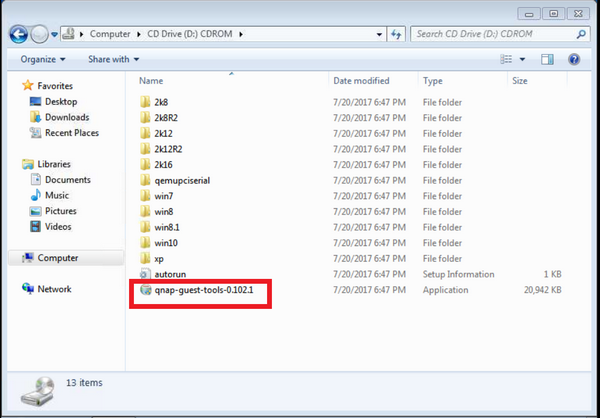
Task: Expand the arrow after CDROM breadcrumb
Action: (241, 34)
